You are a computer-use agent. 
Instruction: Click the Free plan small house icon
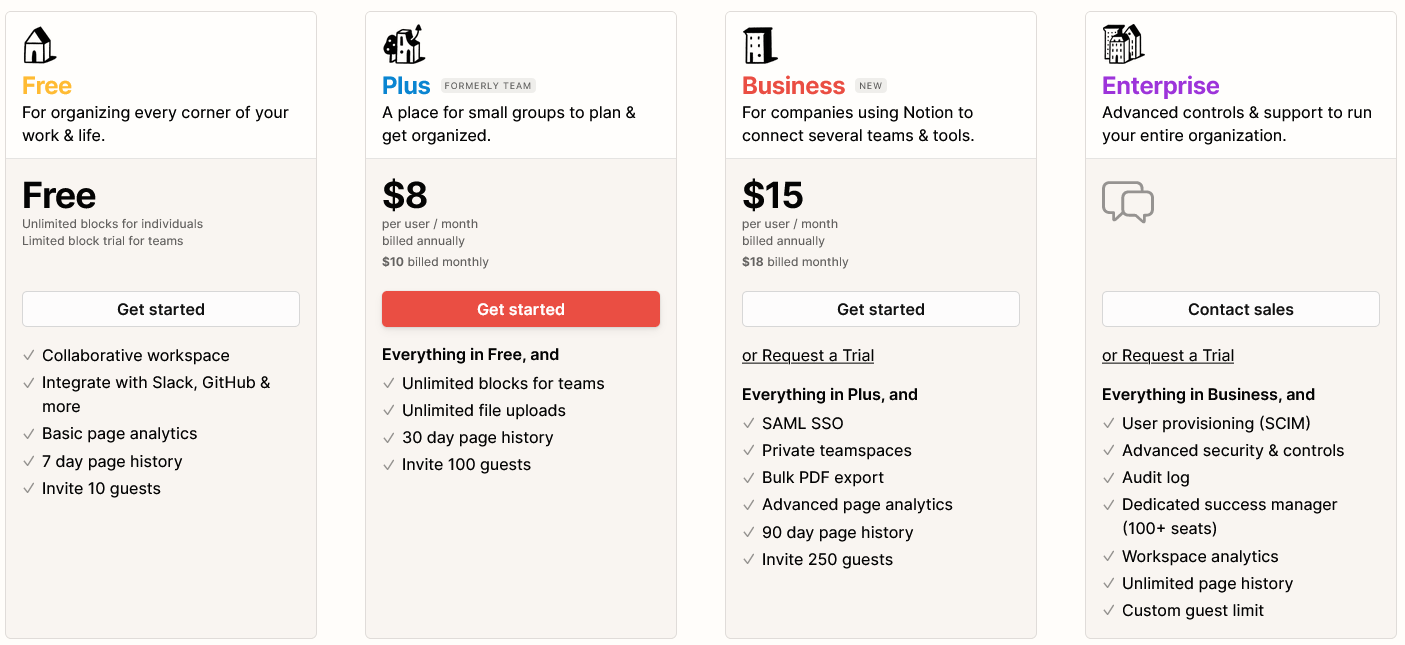pos(39,45)
